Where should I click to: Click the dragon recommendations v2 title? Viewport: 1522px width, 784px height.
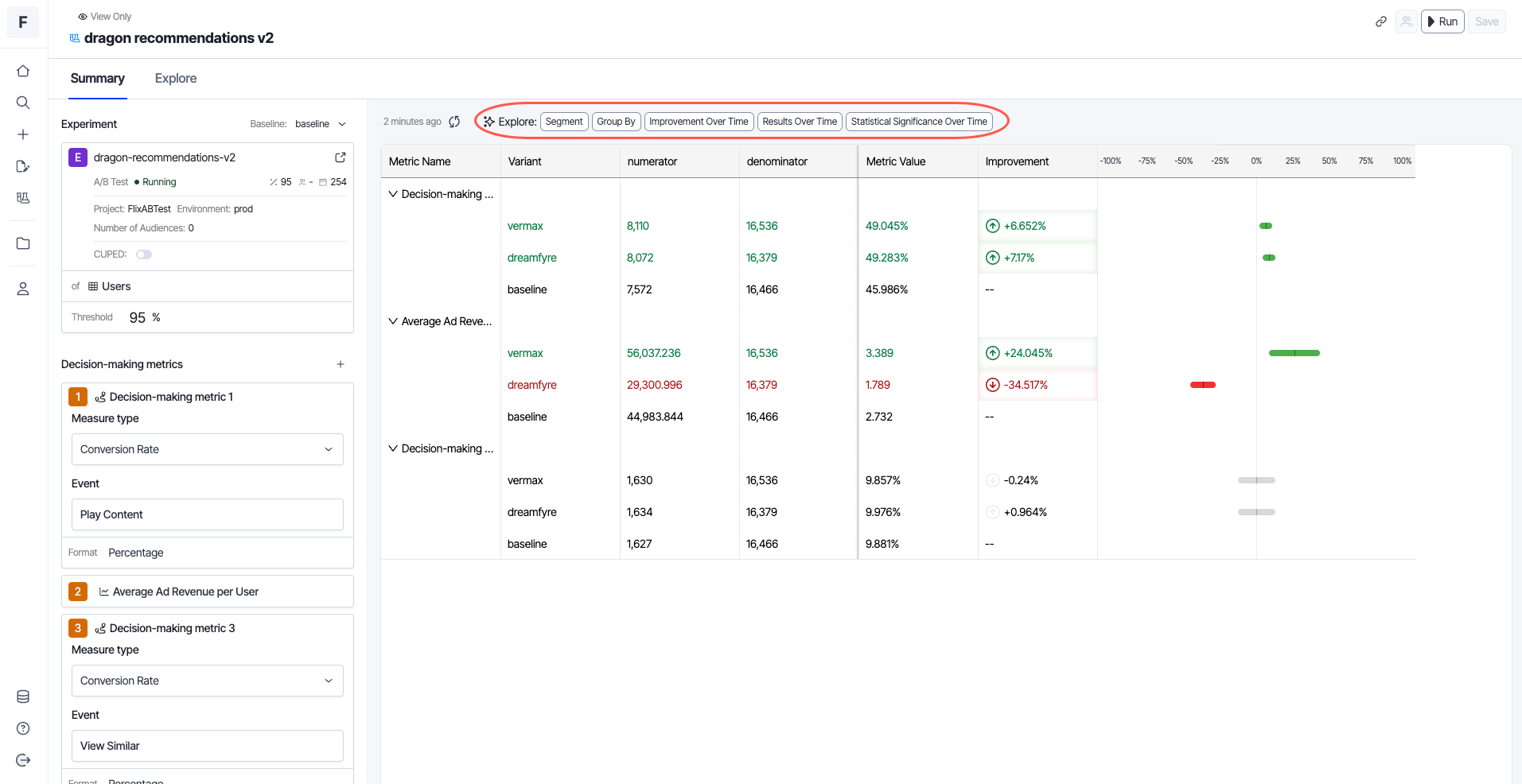point(179,38)
